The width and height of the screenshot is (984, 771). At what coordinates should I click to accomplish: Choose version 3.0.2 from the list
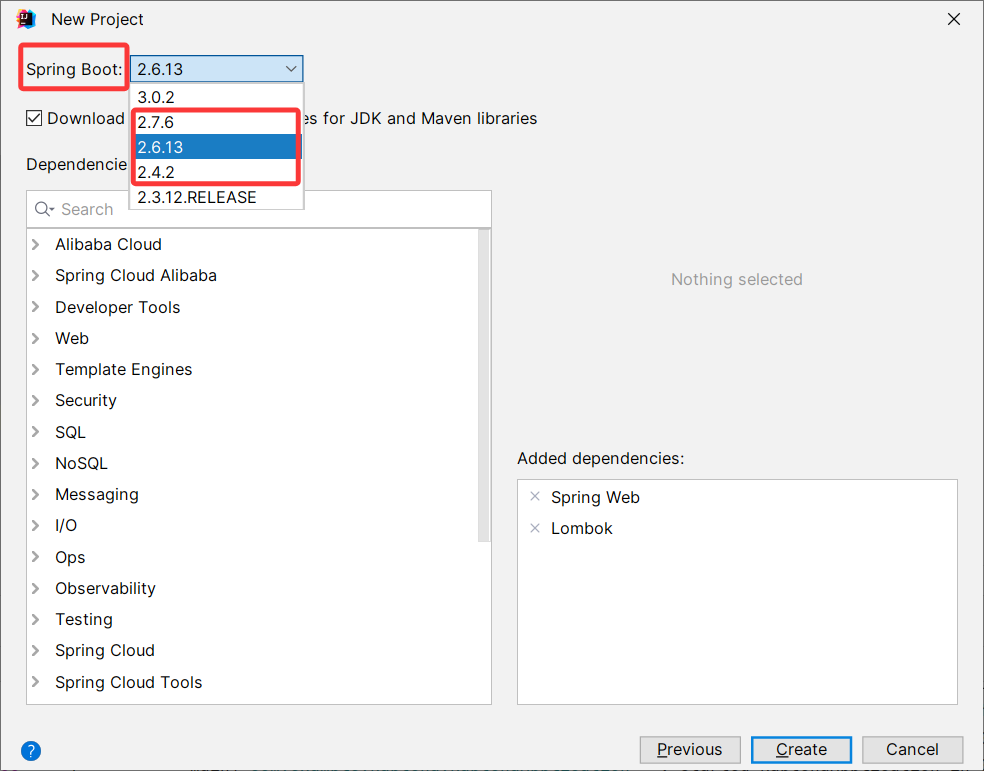[217, 97]
